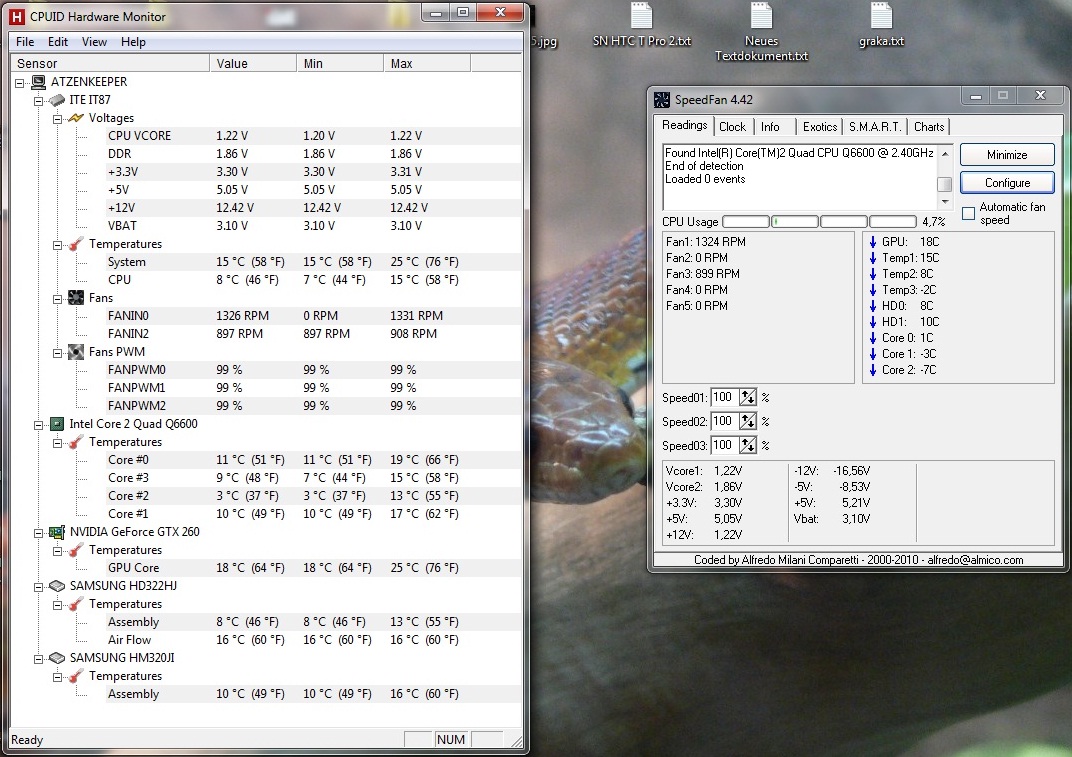This screenshot has height=757, width=1072.
Task: Click the down arrow icon beside Core 0 in SpeedFan
Action: (873, 338)
